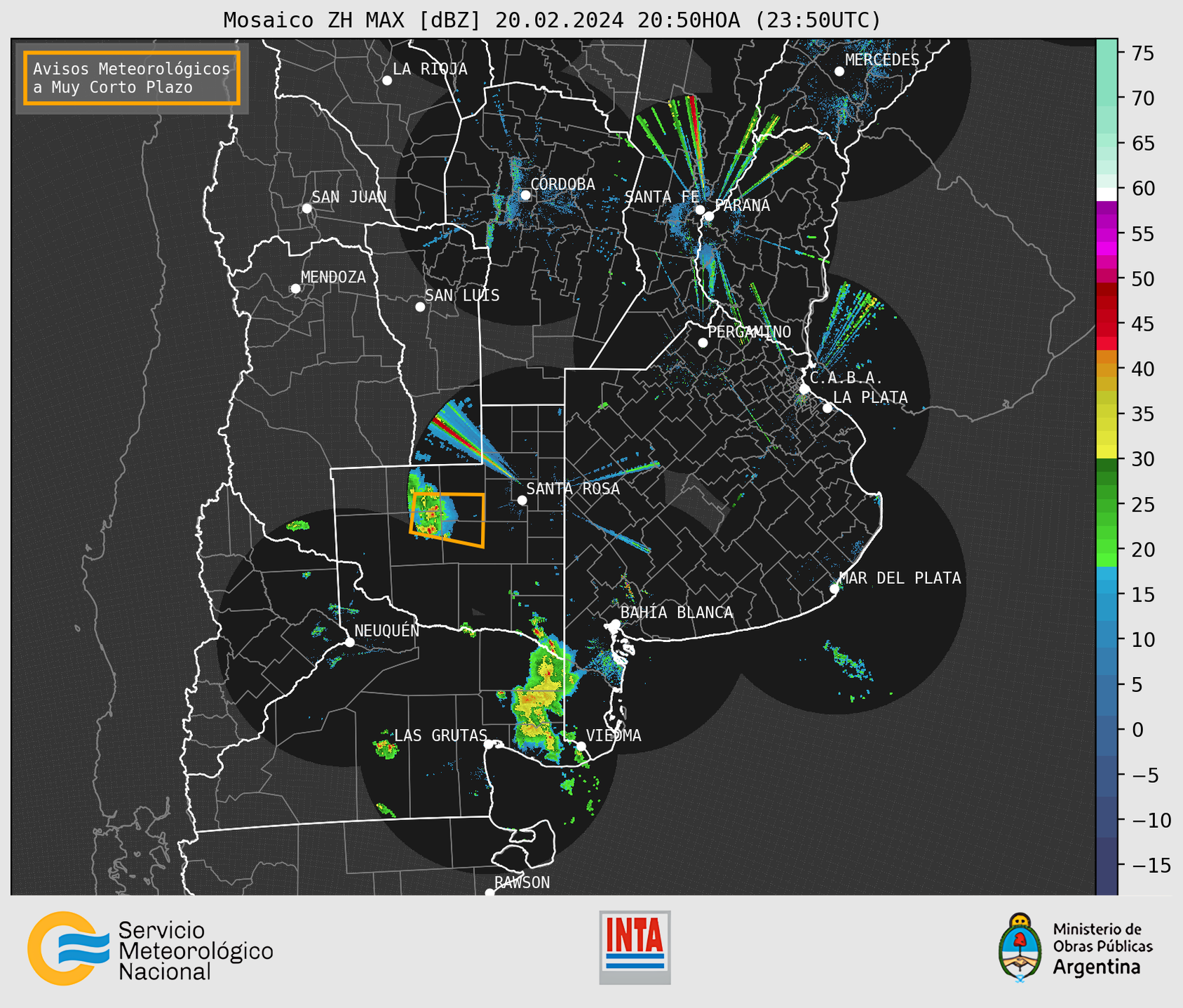This screenshot has width=1183, height=1008.
Task: Click the Servicio Meteorológico Nacional logo
Action: click(150, 948)
